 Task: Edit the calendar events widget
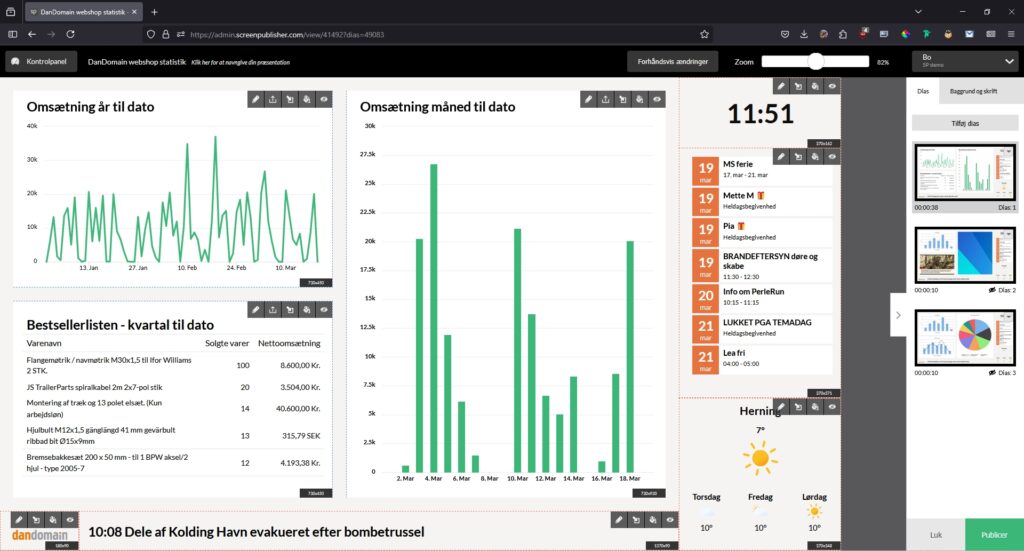click(x=781, y=157)
